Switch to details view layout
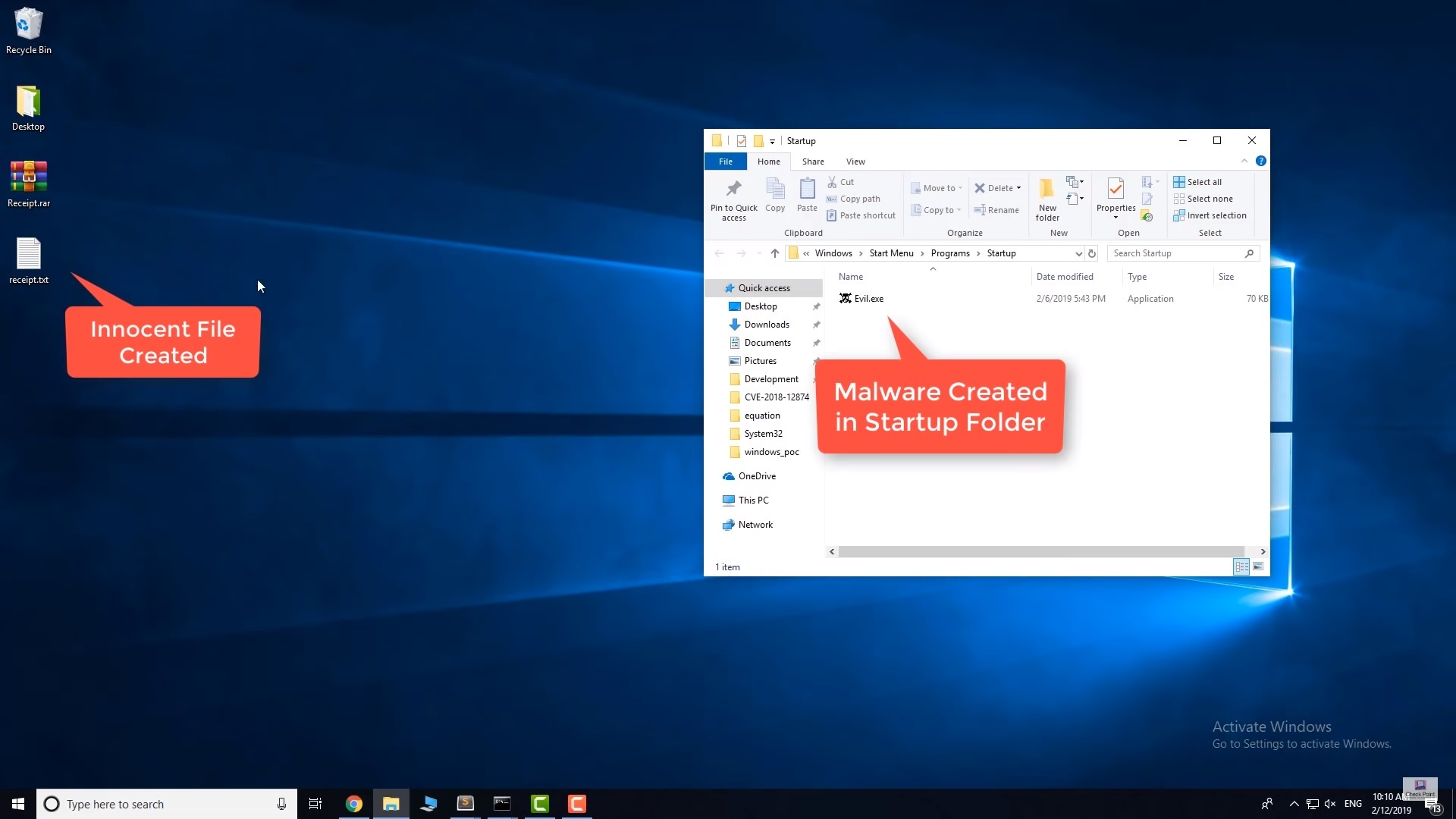The height and width of the screenshot is (819, 1456). tap(1241, 566)
